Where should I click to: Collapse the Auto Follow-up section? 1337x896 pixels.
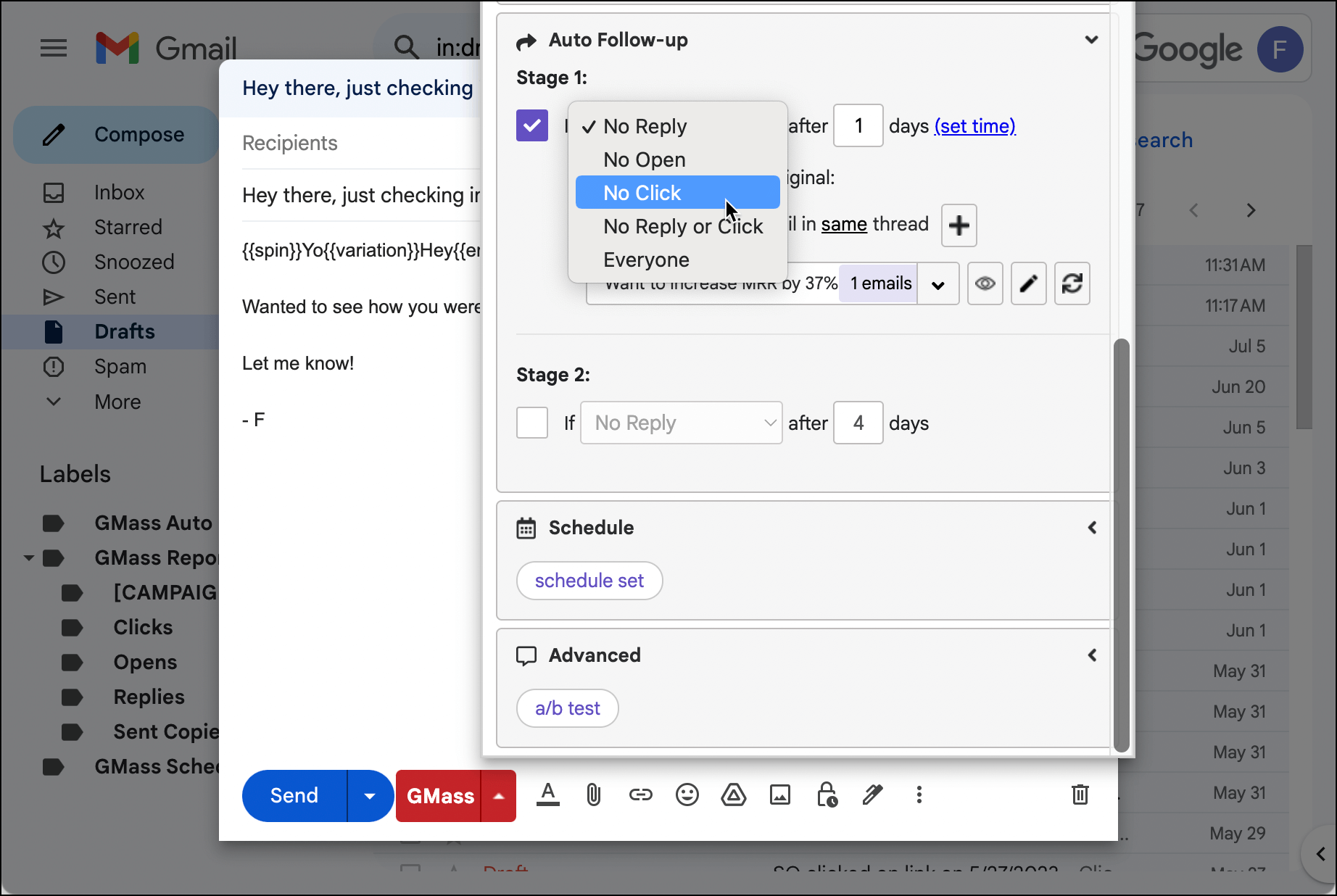(x=1091, y=40)
